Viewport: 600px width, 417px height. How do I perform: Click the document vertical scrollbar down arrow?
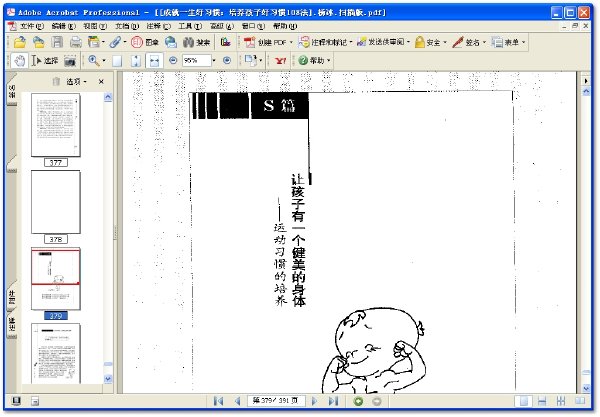point(586,388)
